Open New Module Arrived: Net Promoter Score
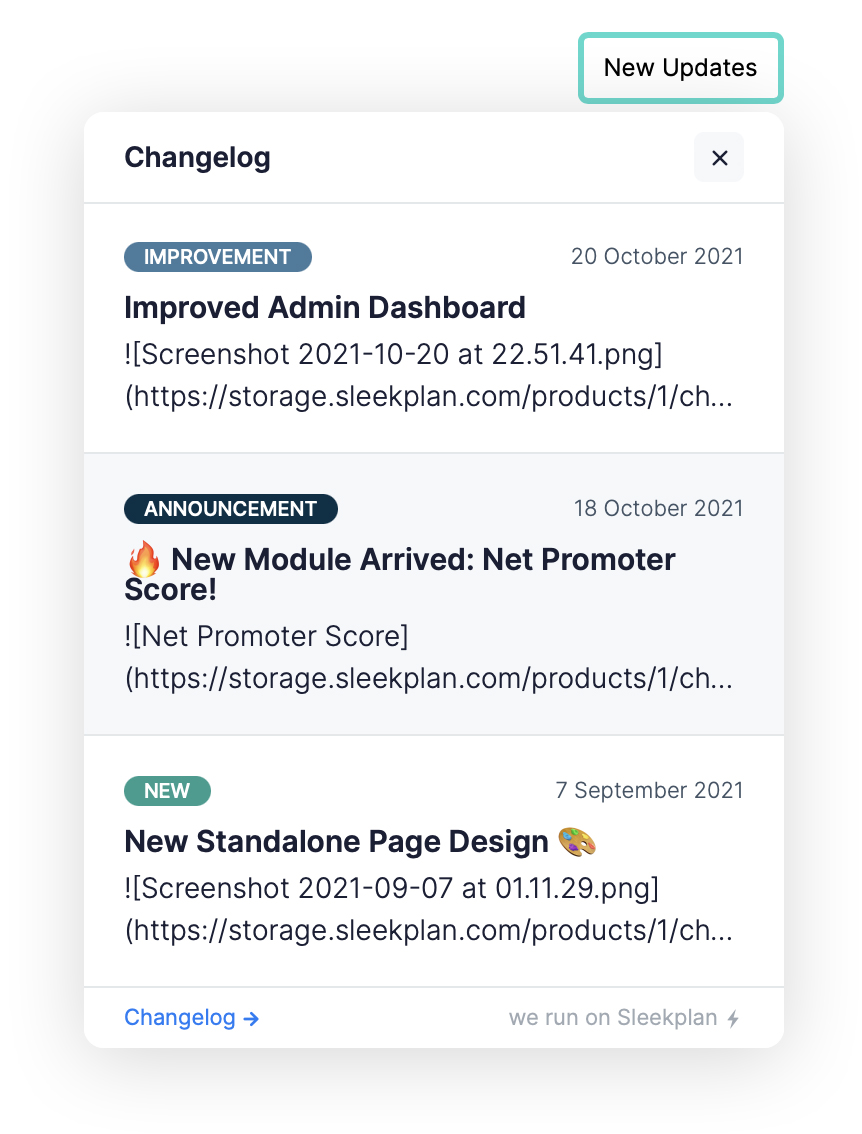Image resolution: width=862 pixels, height=1134 pixels. point(400,574)
